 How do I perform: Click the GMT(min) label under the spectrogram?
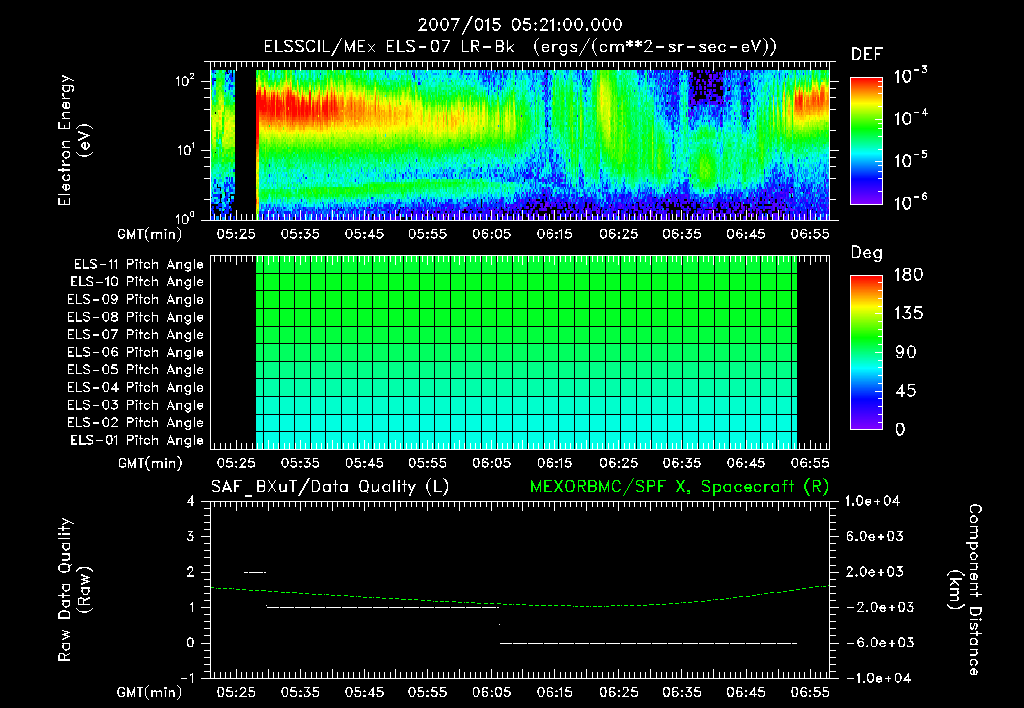(150, 234)
